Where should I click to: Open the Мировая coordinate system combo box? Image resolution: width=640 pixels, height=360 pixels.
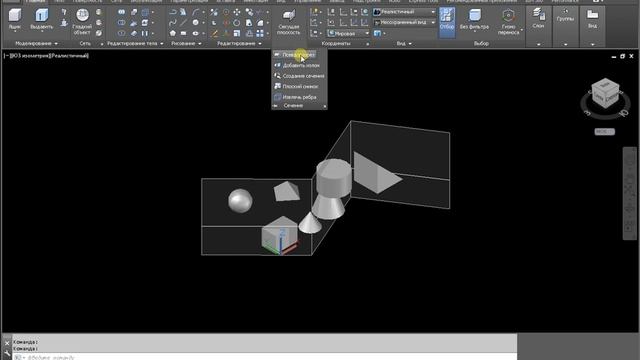pyautogui.click(x=348, y=33)
